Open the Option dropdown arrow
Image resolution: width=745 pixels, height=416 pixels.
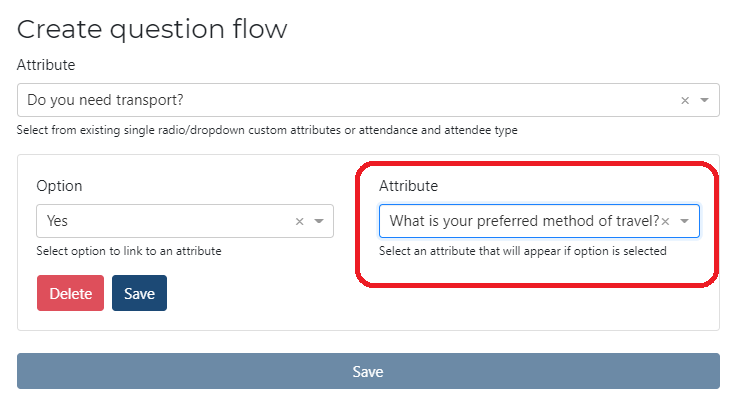tap(319, 221)
